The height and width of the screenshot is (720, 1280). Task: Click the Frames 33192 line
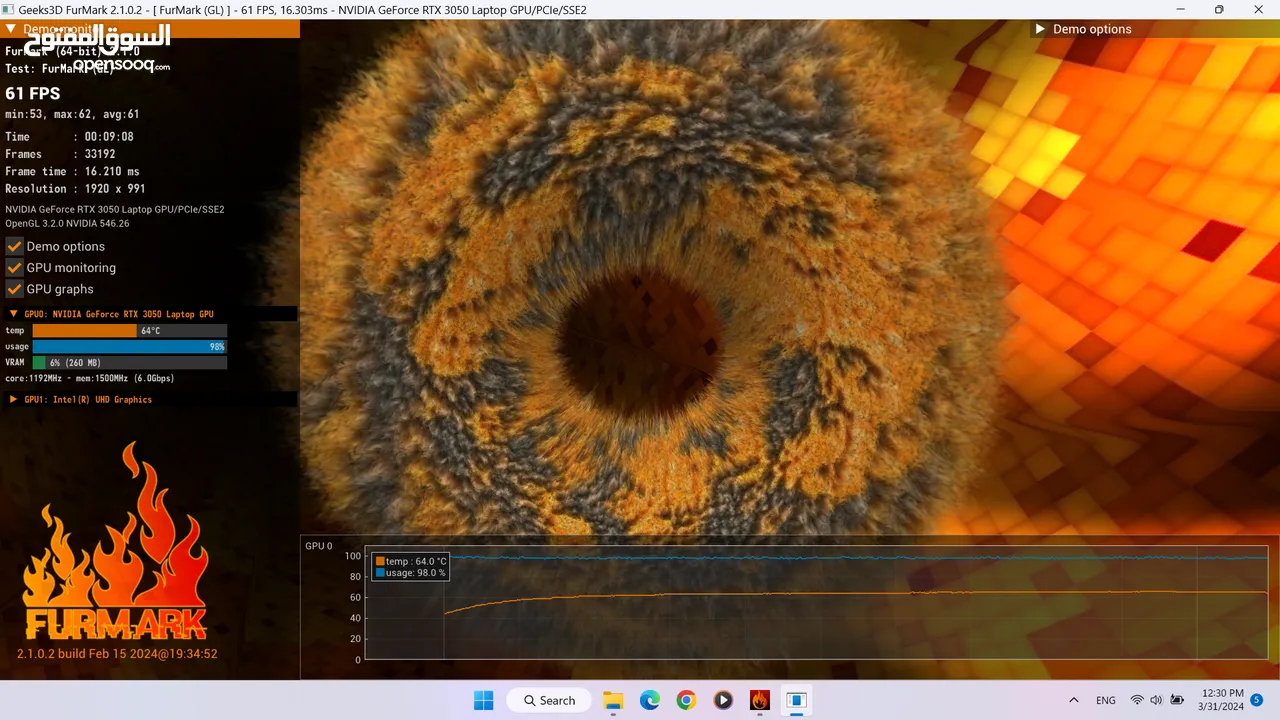tap(60, 154)
